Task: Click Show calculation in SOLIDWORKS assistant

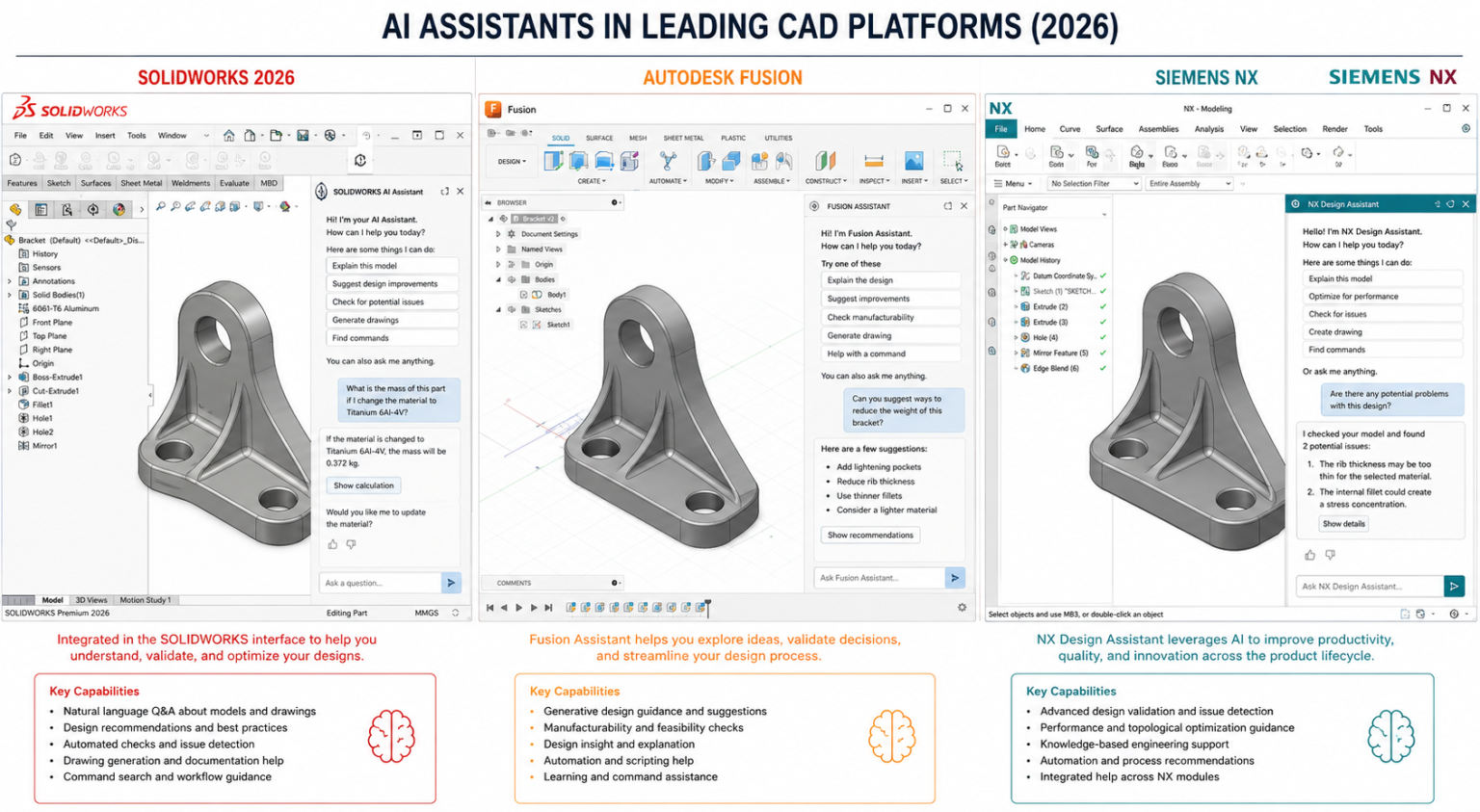Action: click(363, 485)
